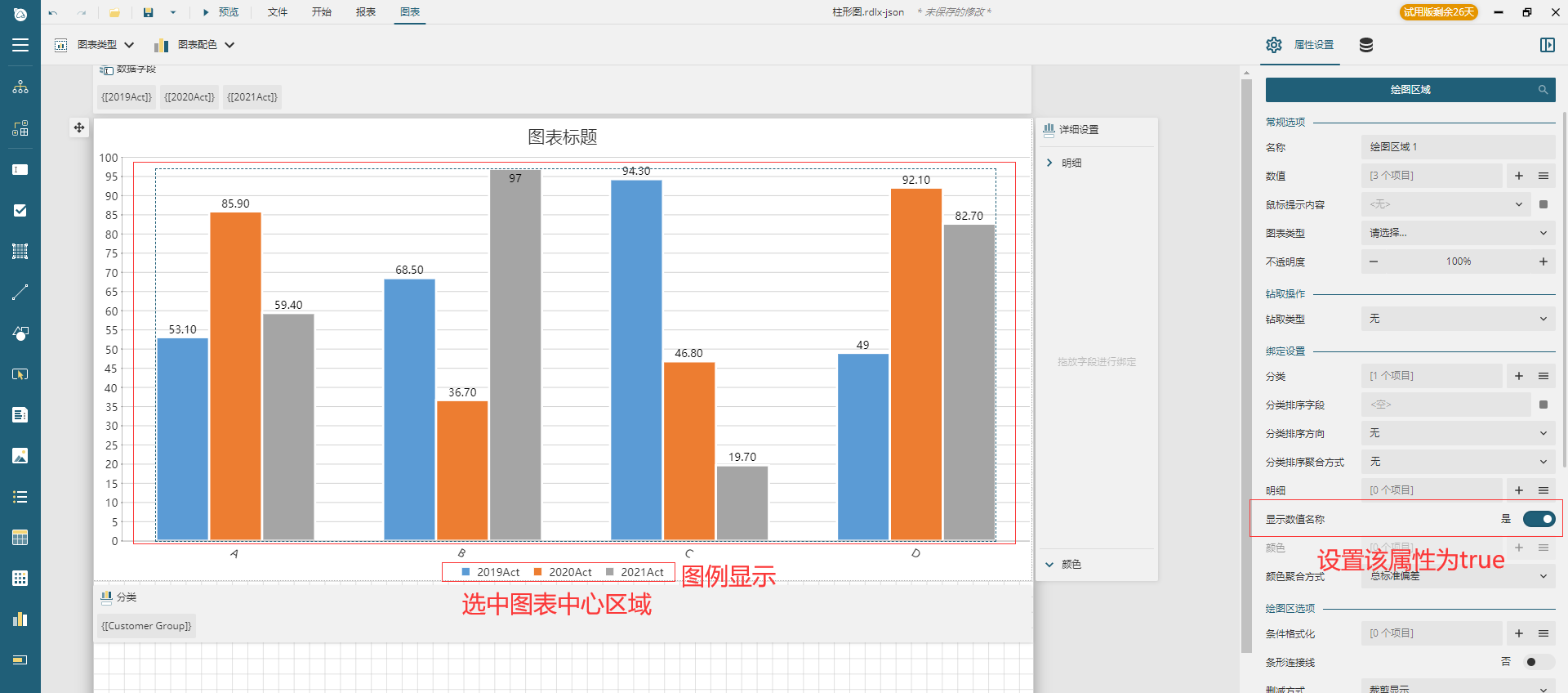Viewport: 1568px width, 693px height.
Task: Select the bar chart tool in sidebar
Action: click(20, 619)
